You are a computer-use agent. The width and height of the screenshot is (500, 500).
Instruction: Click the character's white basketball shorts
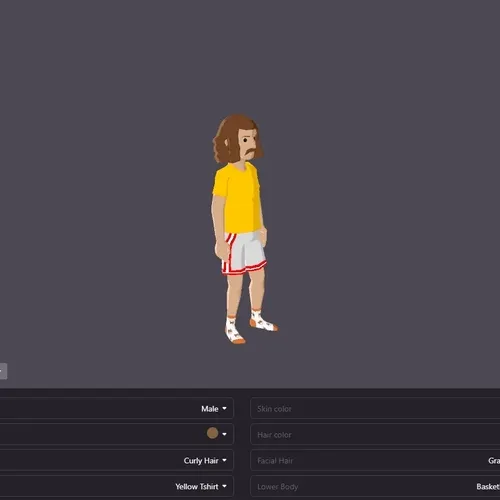[x=244, y=253]
